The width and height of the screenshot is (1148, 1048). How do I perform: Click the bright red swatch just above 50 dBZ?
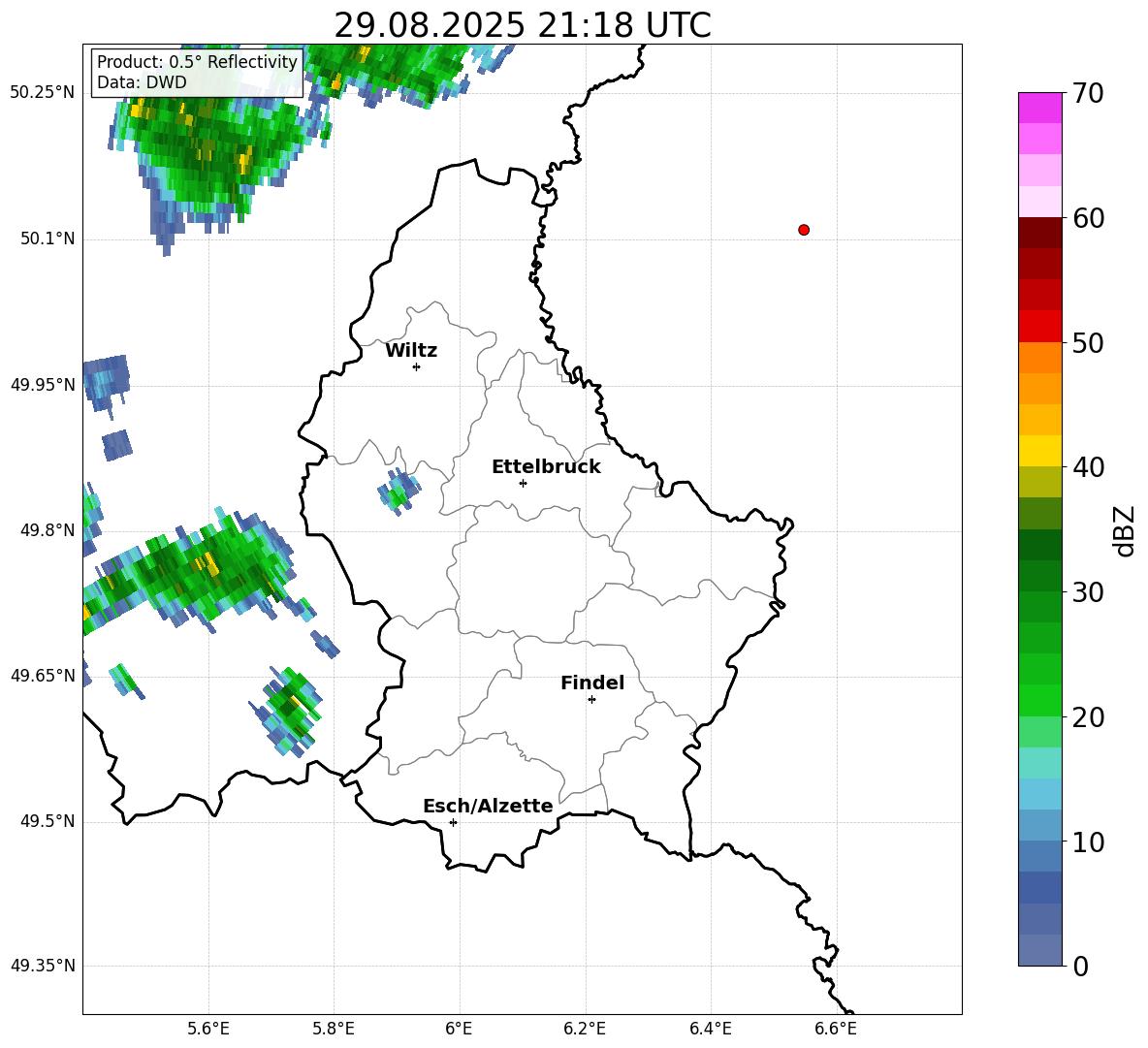[x=1040, y=327]
